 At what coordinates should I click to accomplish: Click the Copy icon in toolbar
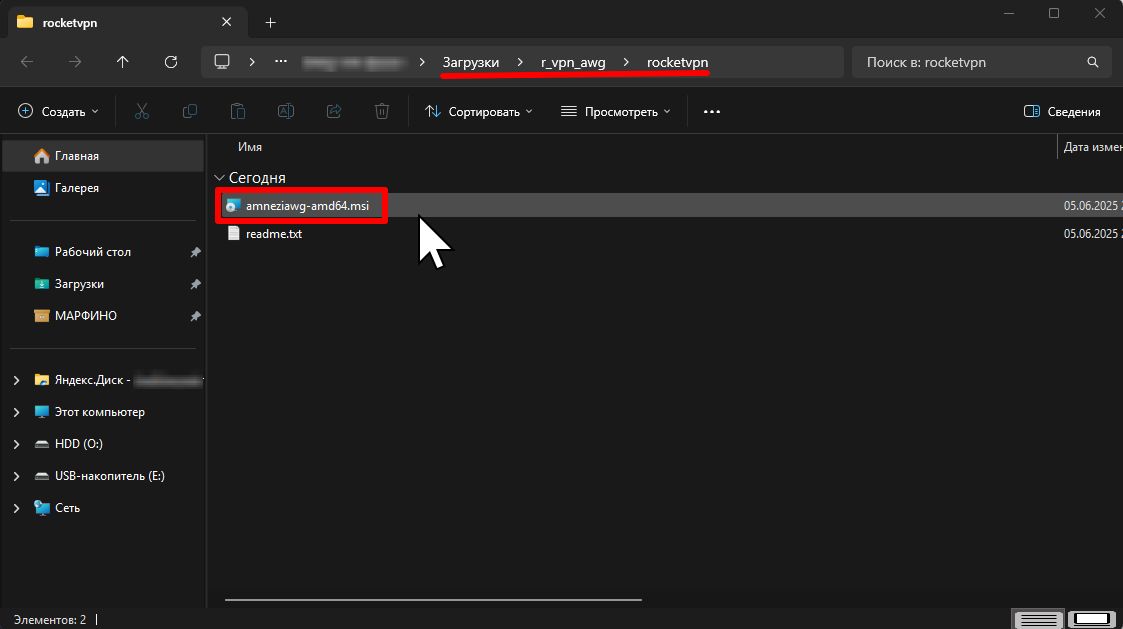(190, 112)
